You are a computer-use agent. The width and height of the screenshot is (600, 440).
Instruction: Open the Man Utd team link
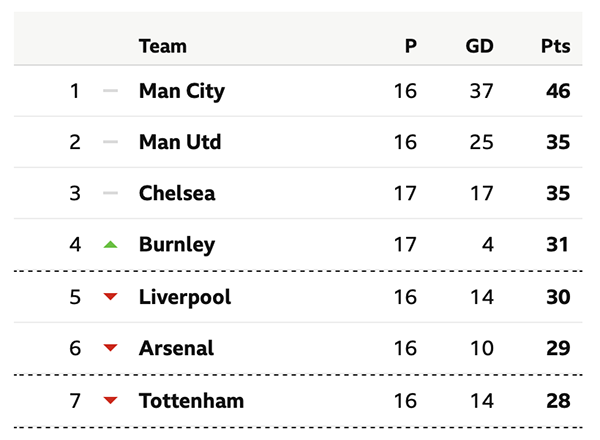[180, 142]
